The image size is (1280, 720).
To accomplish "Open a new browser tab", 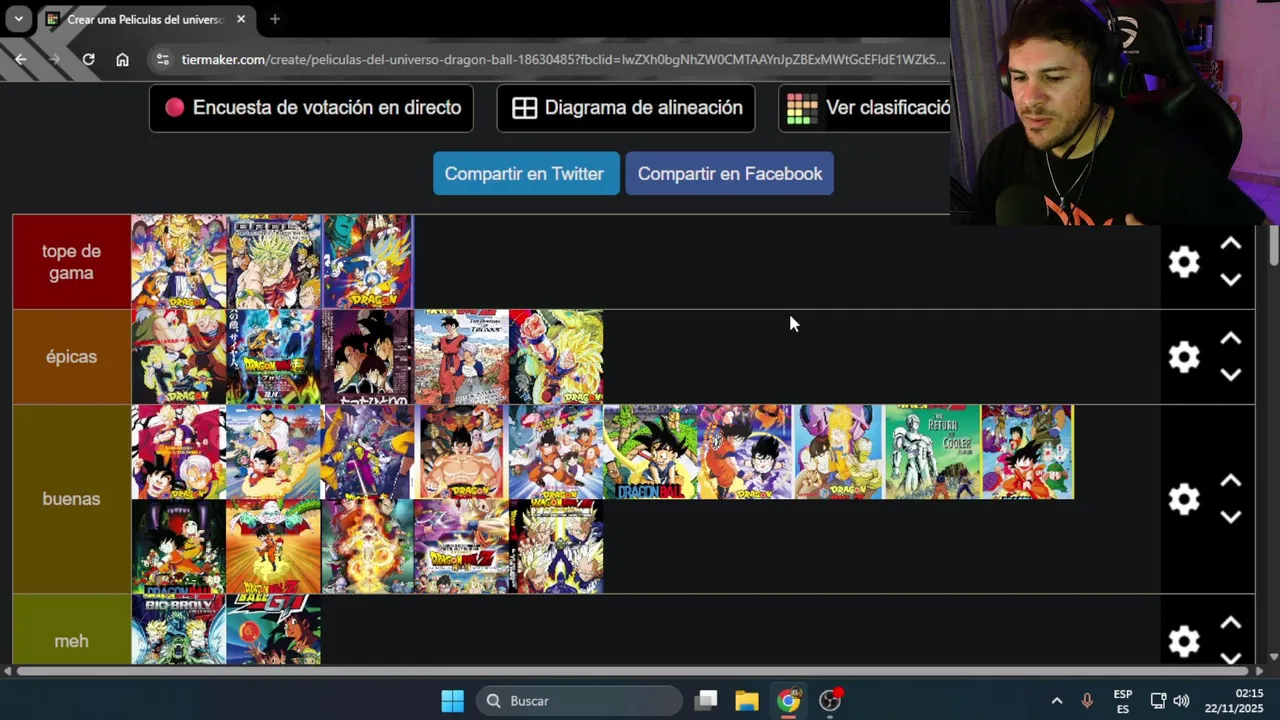I will pos(274,19).
